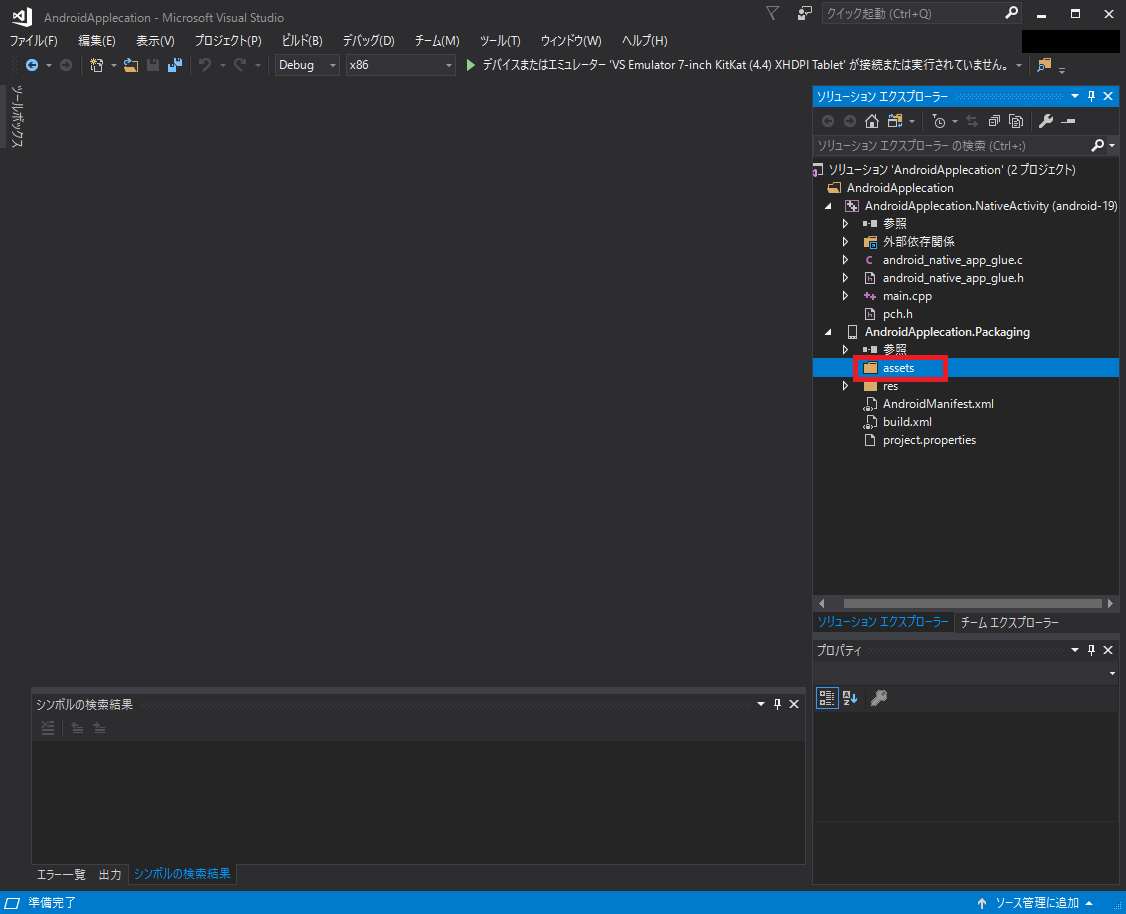Click Collapse All in Solution Explorer
This screenshot has height=914, width=1126.
tap(994, 121)
